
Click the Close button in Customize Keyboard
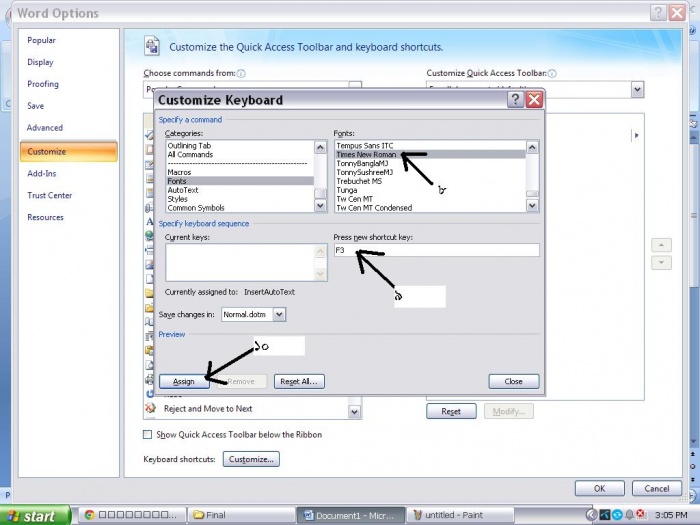click(514, 381)
